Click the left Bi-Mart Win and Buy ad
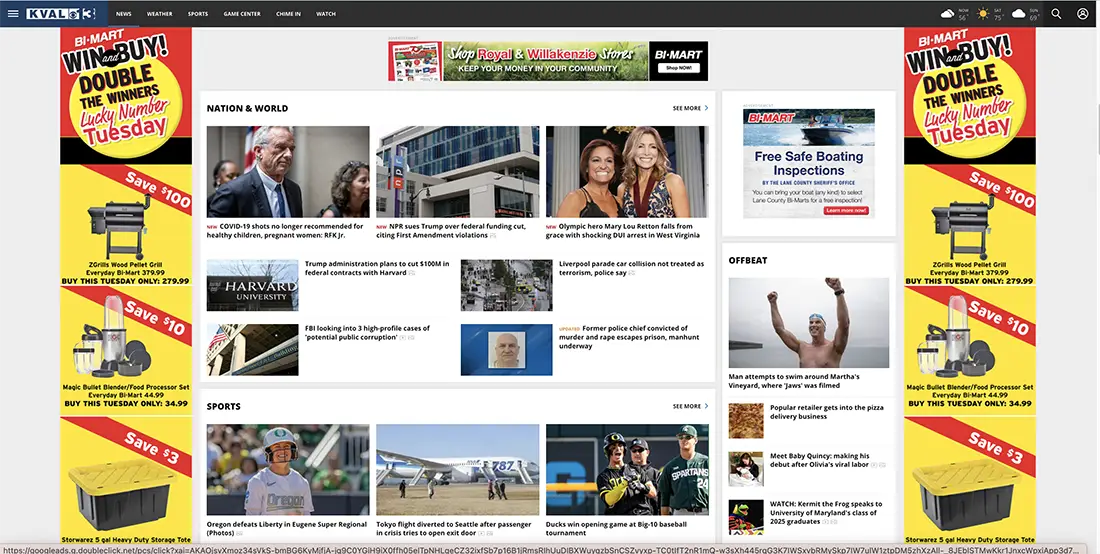 tap(126, 95)
